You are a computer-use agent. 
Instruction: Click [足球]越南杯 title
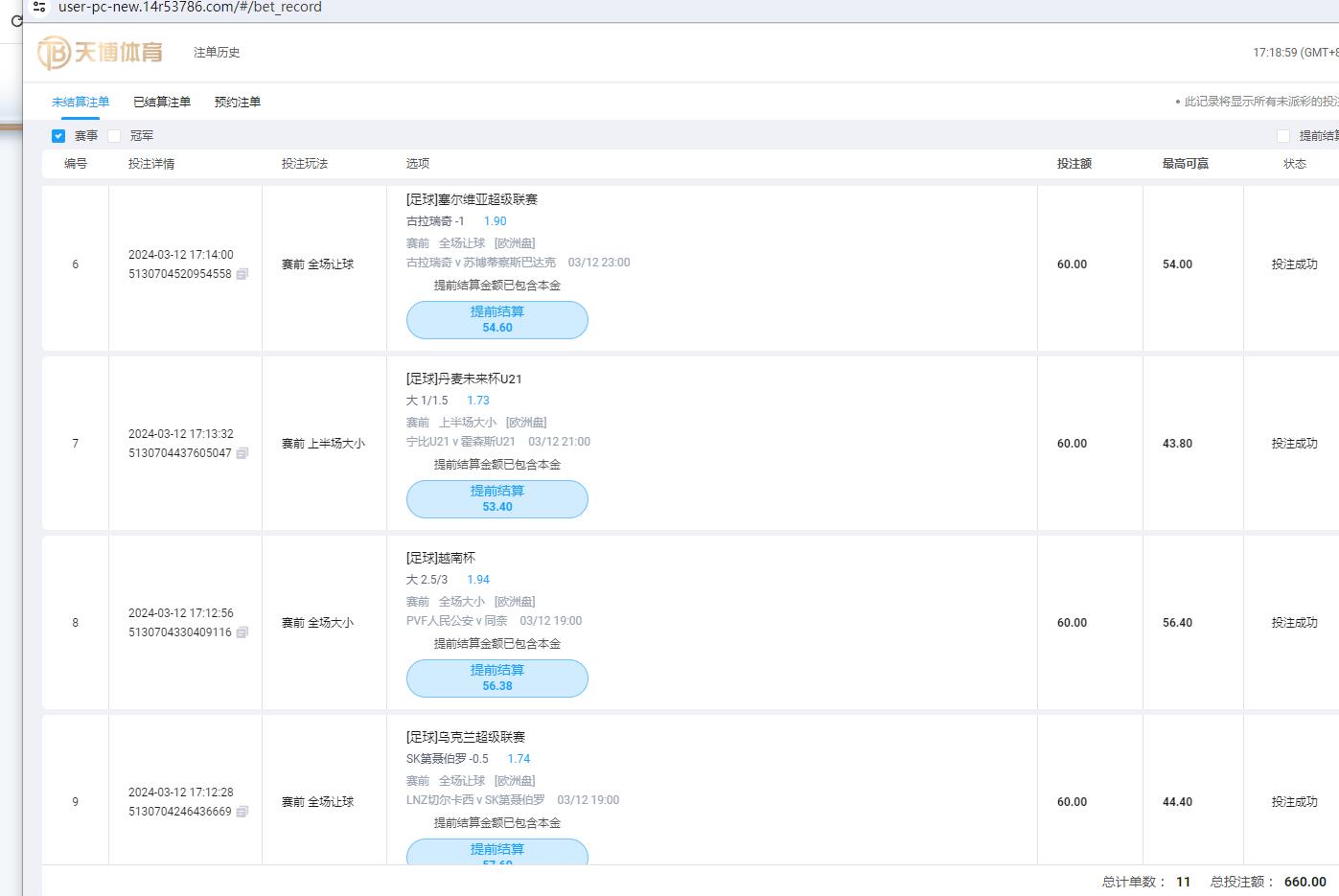tap(441, 558)
